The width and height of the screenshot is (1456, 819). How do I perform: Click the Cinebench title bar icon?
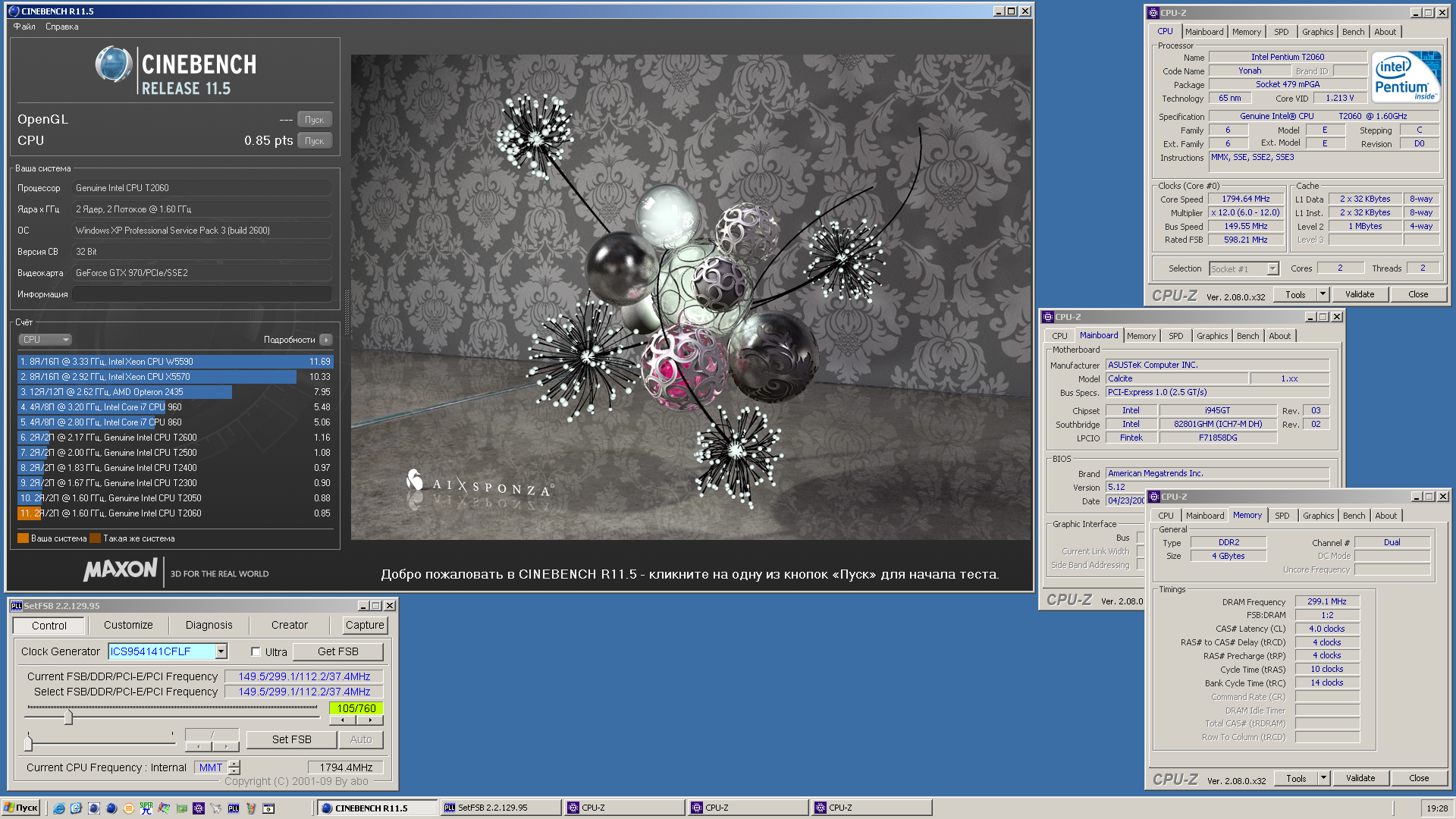click(x=14, y=11)
